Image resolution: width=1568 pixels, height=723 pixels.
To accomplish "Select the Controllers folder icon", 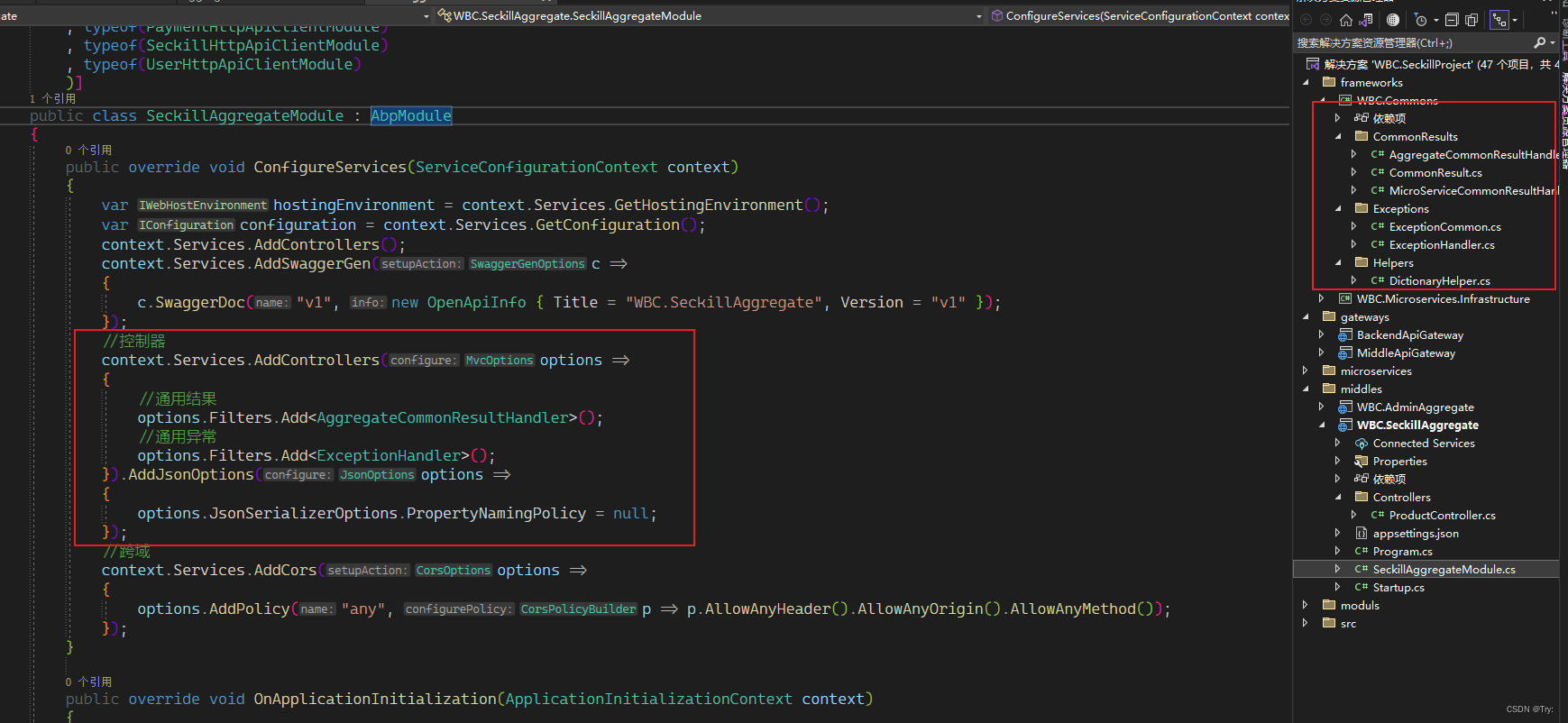I will pyautogui.click(x=1362, y=497).
